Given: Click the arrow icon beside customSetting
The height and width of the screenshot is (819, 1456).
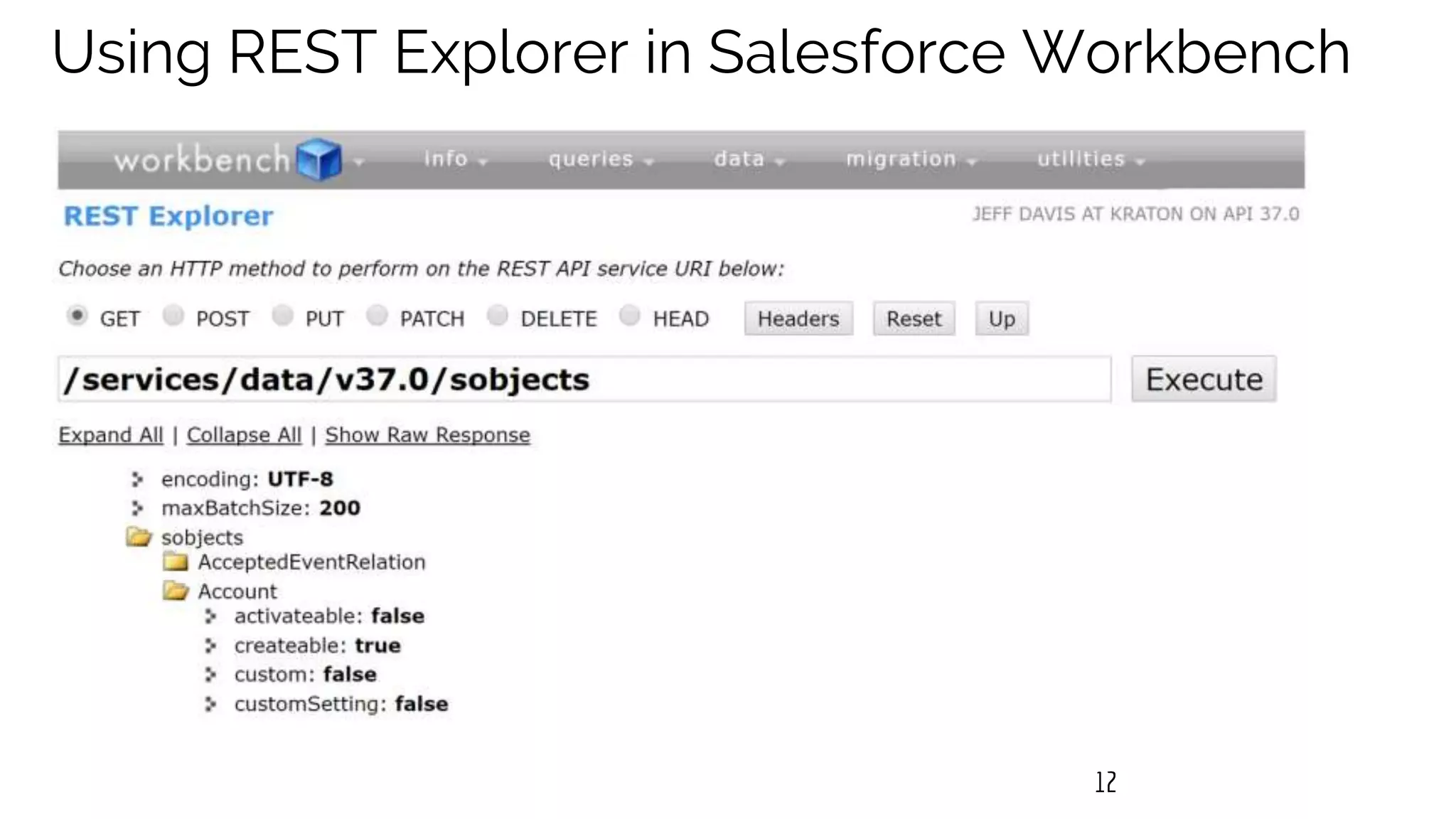Looking at the screenshot, I should click(210, 705).
